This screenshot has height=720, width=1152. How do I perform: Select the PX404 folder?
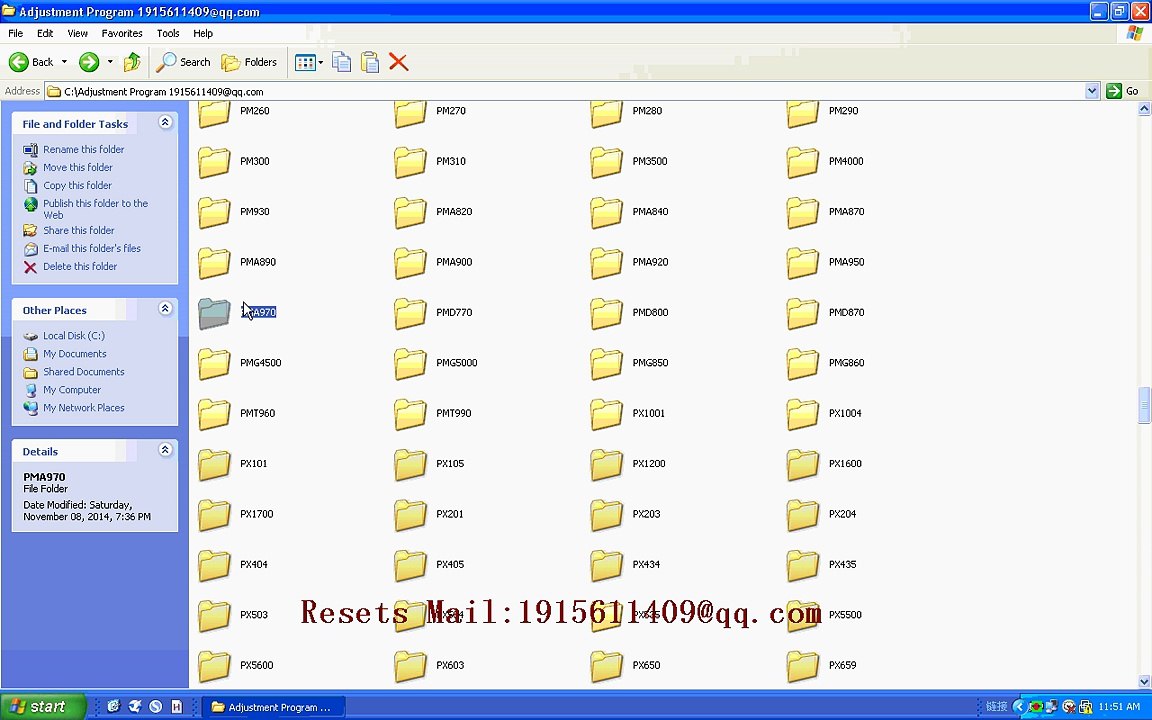233,566
